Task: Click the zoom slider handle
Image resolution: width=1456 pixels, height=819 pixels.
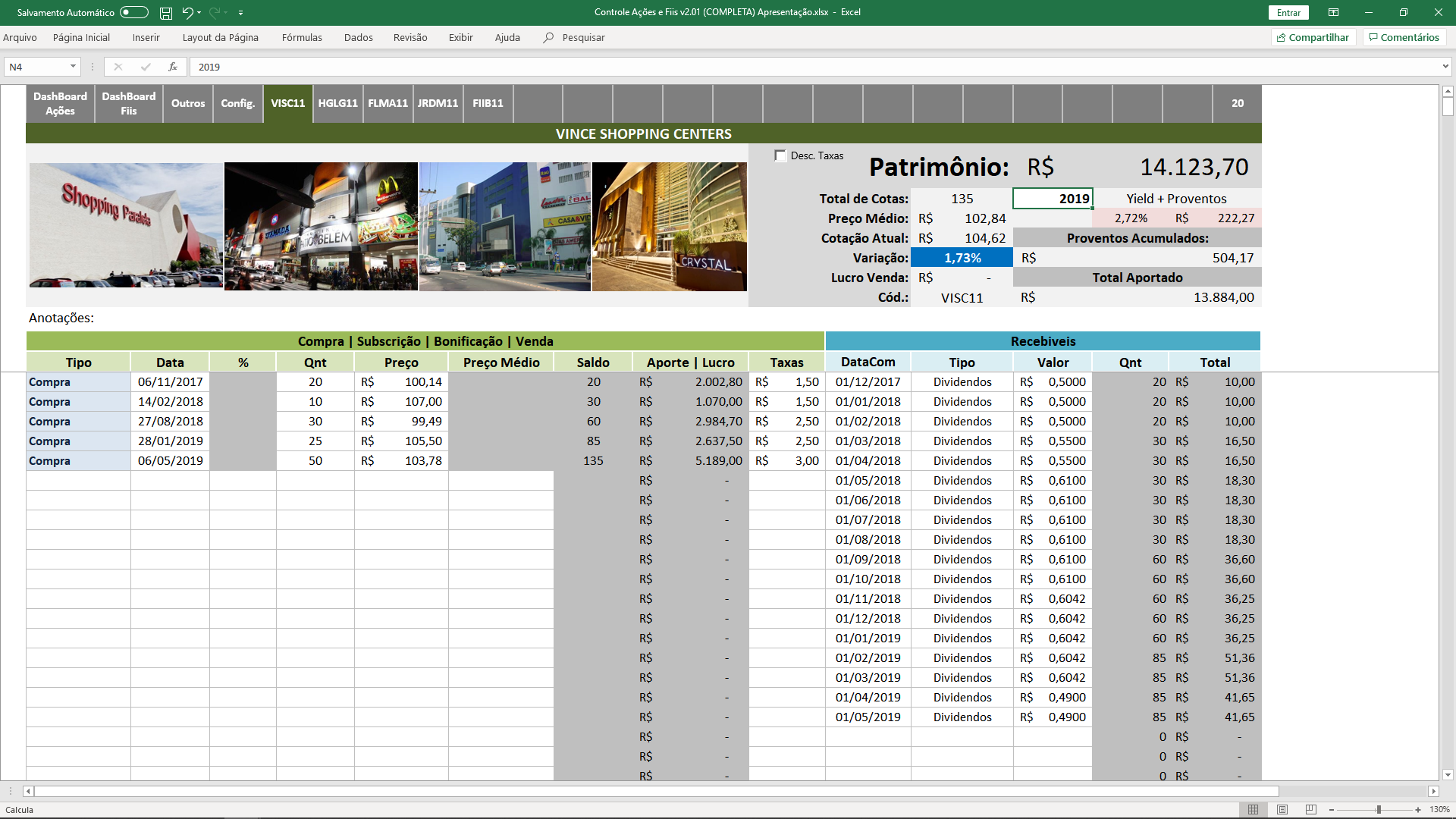Action: [1379, 810]
